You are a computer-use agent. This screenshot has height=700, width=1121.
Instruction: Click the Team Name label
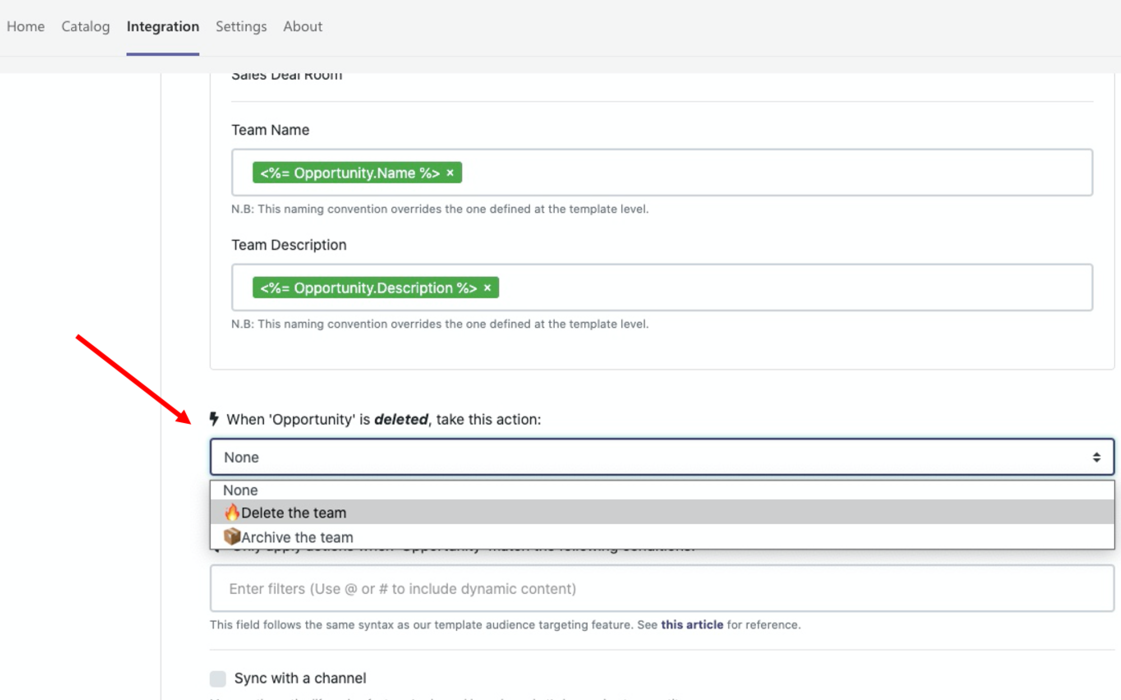tap(270, 130)
